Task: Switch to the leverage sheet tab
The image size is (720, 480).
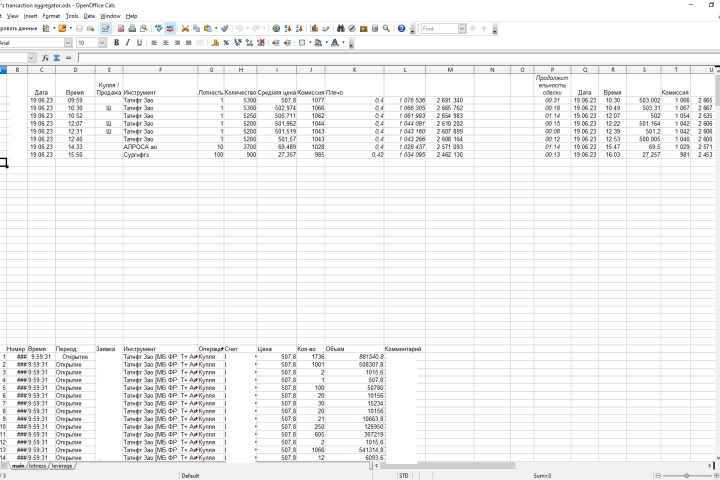Action: 62,466
